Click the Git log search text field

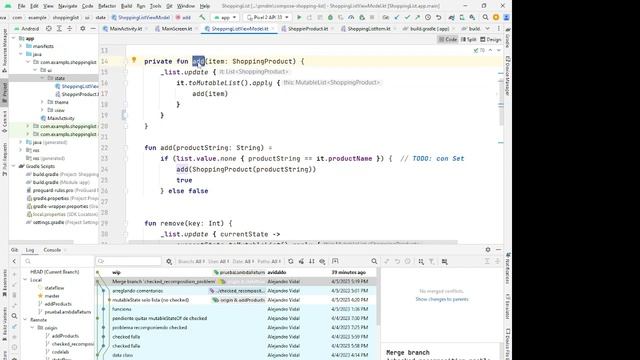(129, 261)
